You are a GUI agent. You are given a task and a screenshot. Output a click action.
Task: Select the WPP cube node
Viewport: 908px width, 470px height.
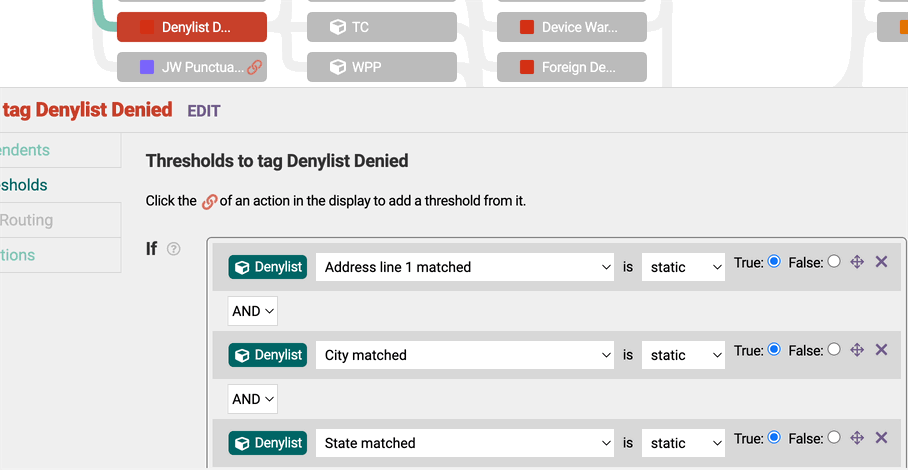coord(382,67)
